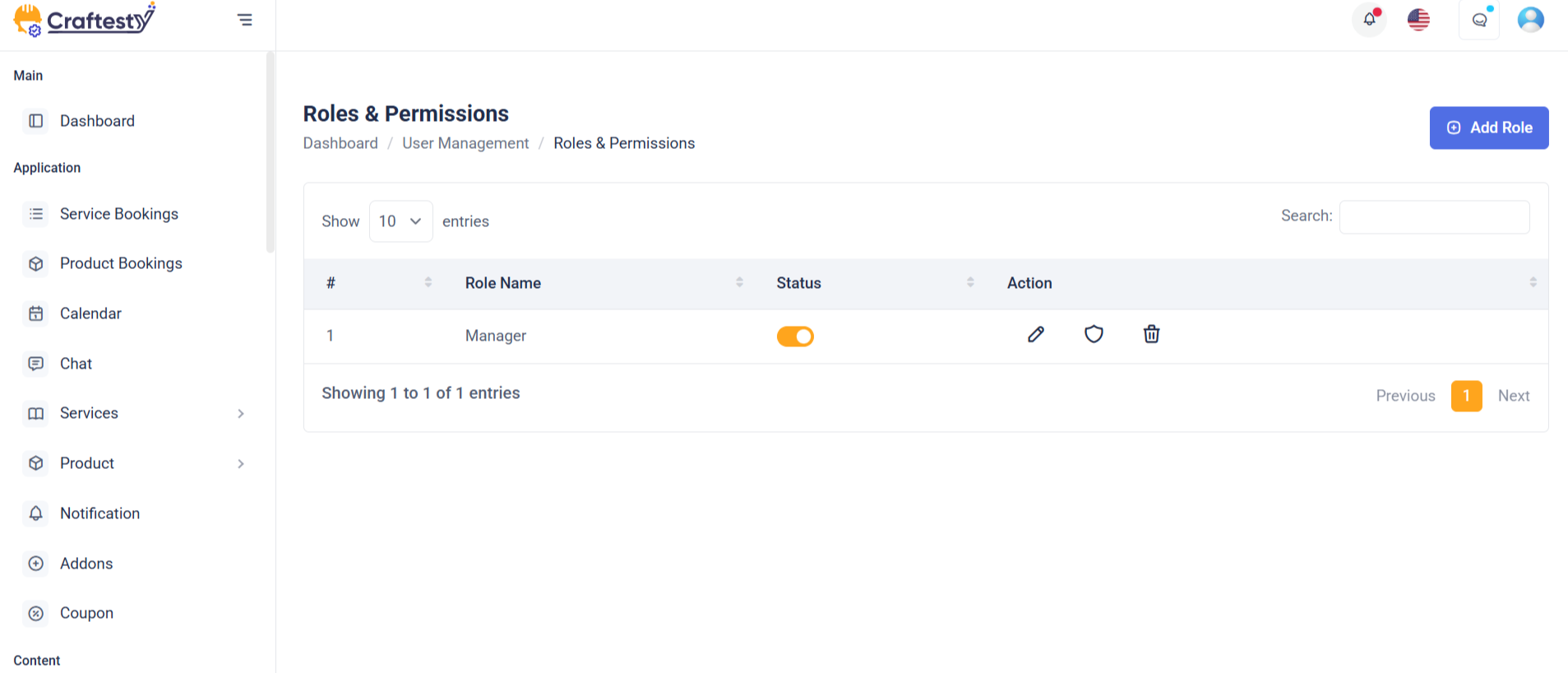Open Addons menu item

coord(86,564)
